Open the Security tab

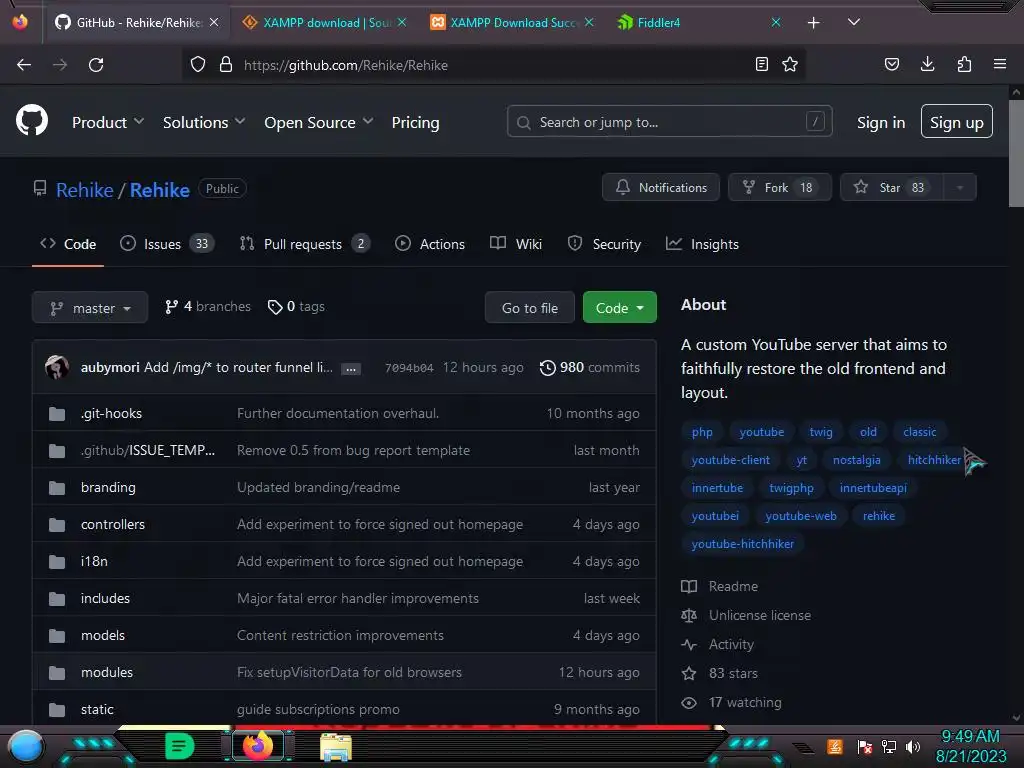click(x=604, y=244)
